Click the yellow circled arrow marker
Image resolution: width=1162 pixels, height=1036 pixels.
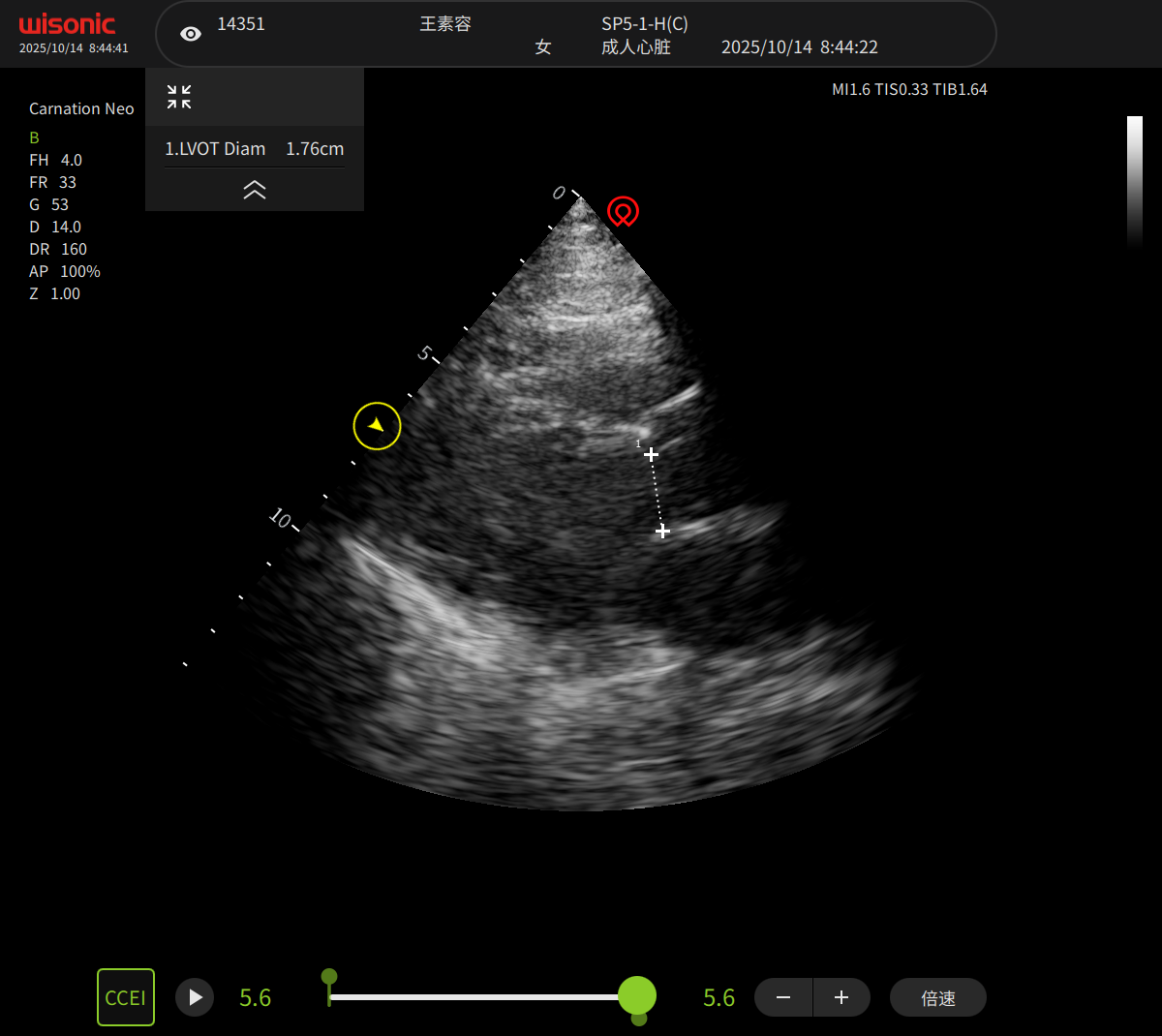click(377, 426)
